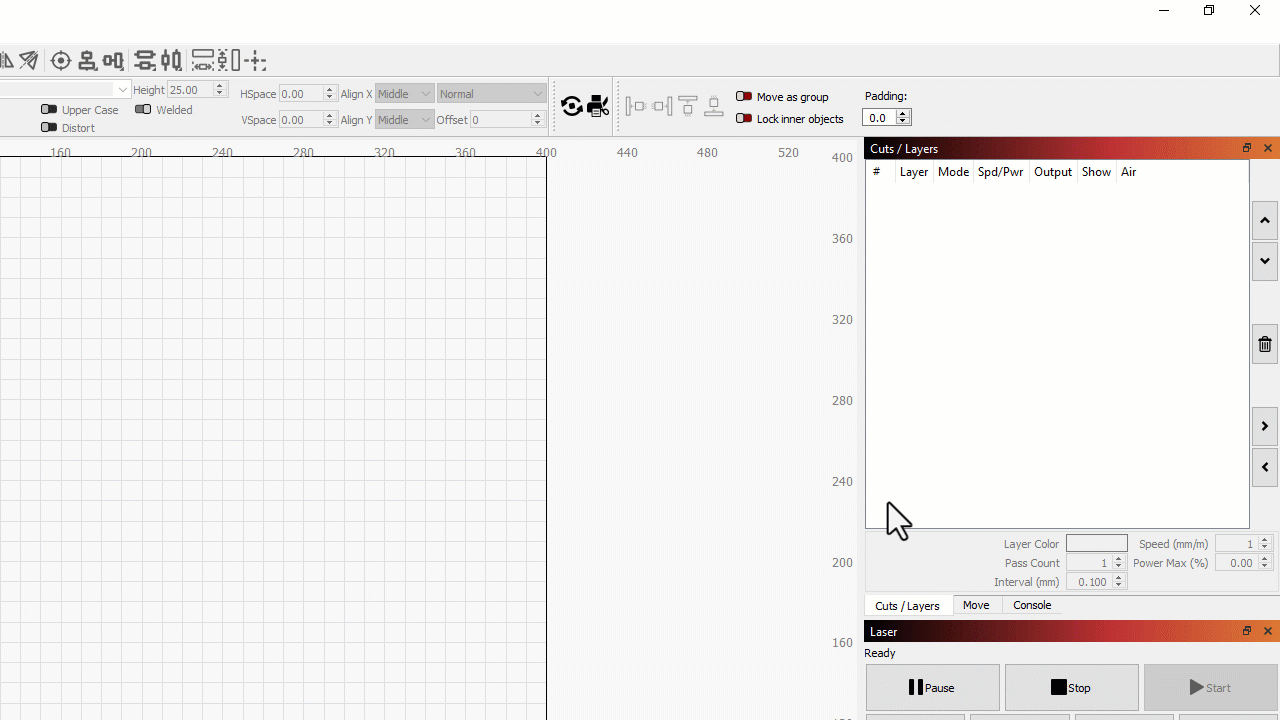Click the Layer Color swatch field
This screenshot has width=1280, height=720.
(x=1096, y=543)
